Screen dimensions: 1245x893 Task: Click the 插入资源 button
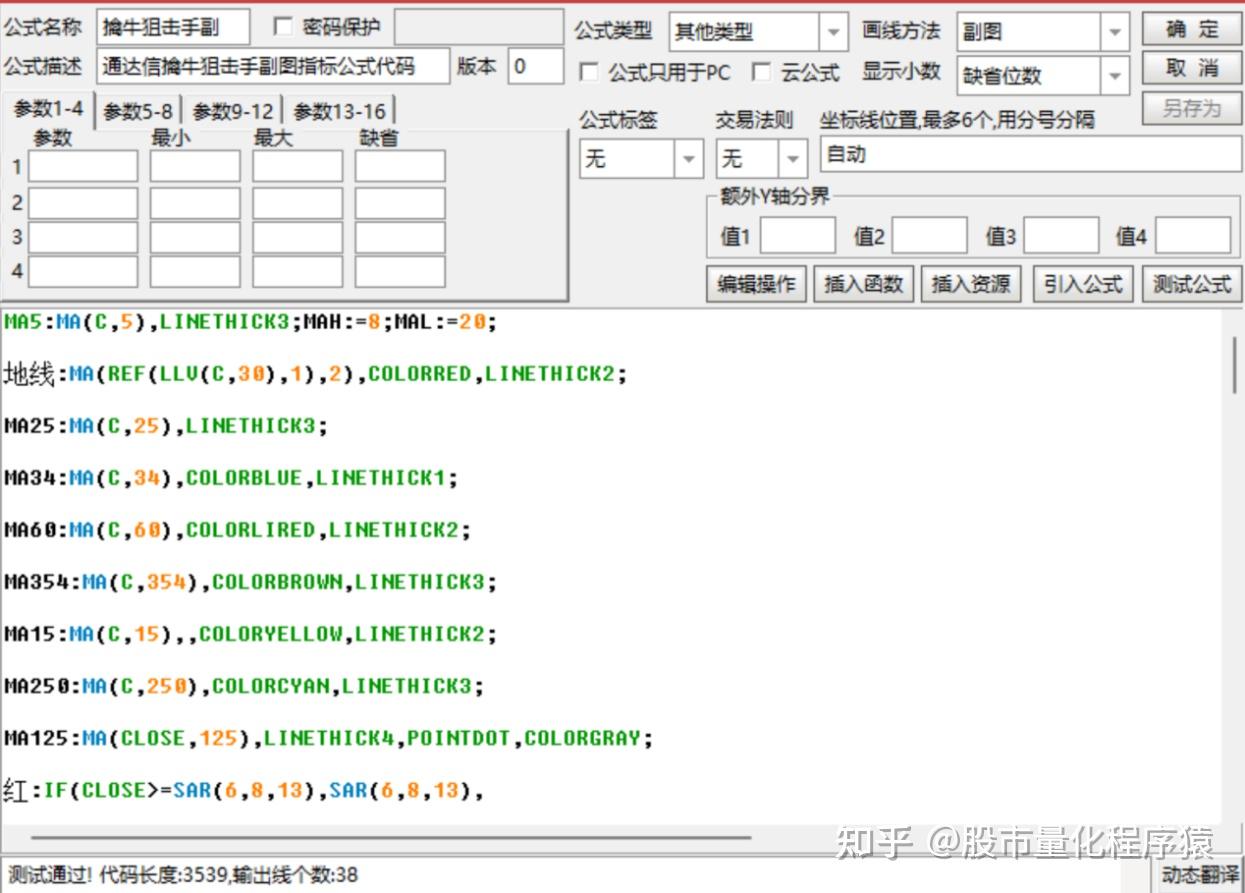970,284
